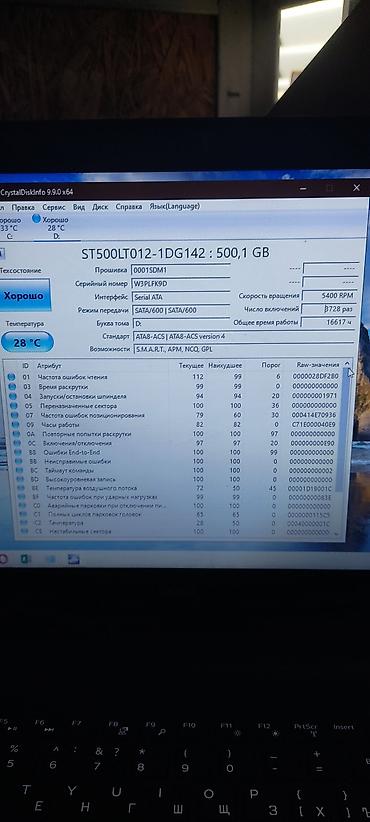Click the Порог column header
This screenshot has width=370, height=822.
tap(271, 365)
